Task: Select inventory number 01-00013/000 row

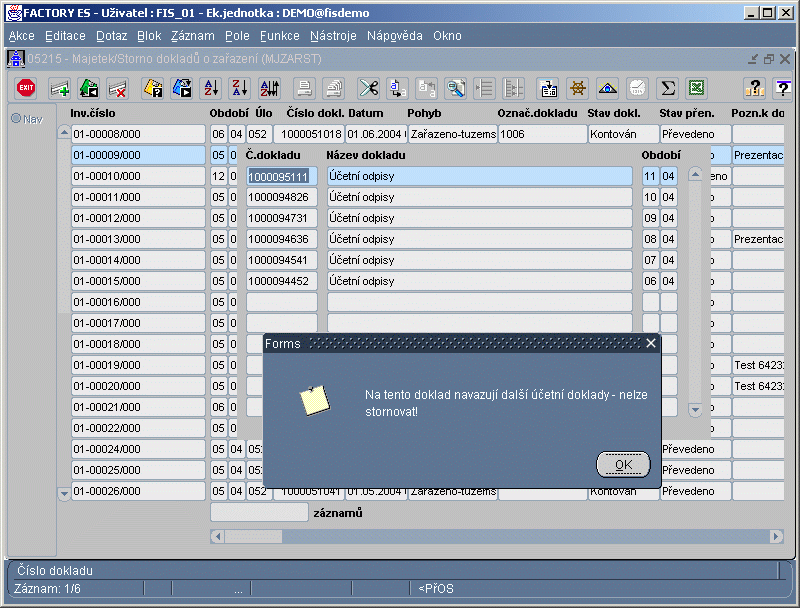Action: click(x=138, y=239)
